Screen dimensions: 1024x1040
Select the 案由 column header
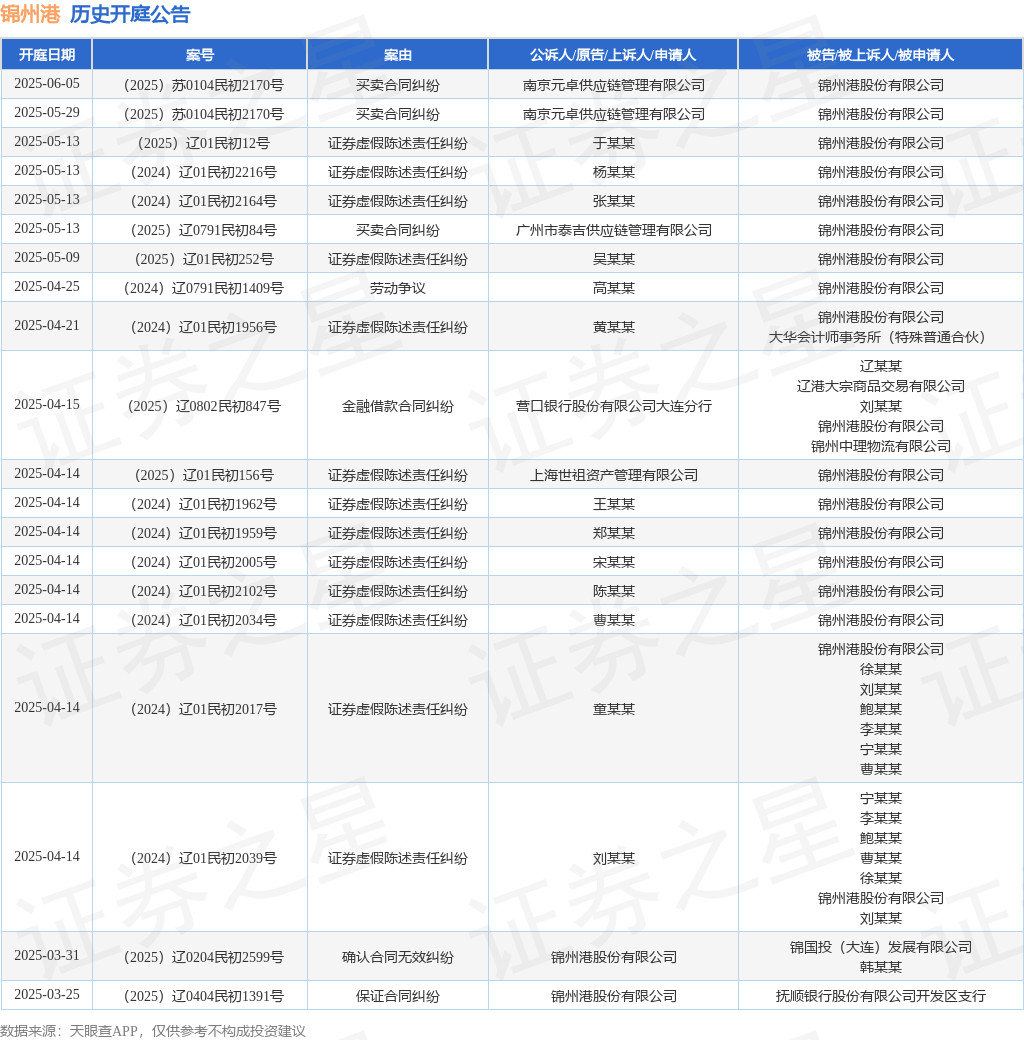[x=398, y=54]
